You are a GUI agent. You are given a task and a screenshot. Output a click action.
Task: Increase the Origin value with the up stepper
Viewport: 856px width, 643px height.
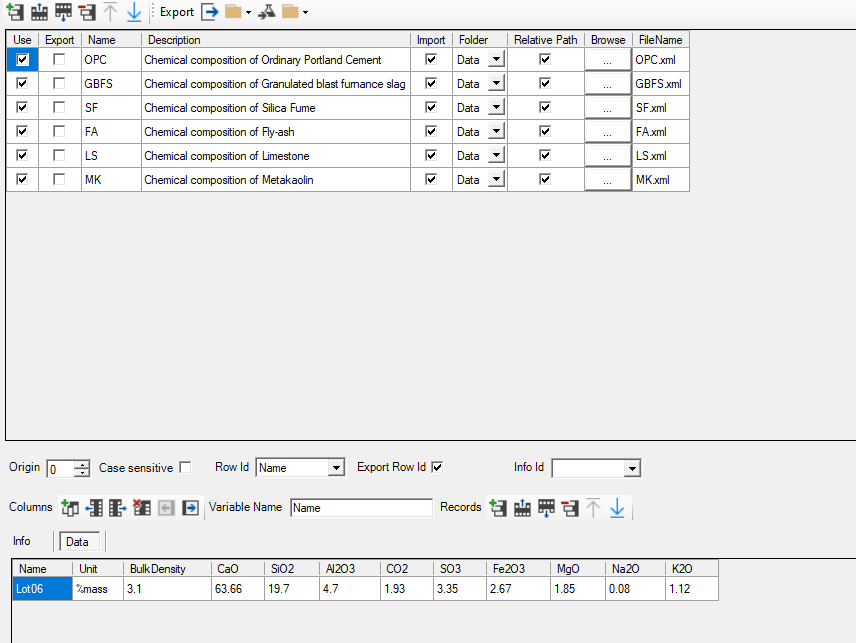[81, 464]
